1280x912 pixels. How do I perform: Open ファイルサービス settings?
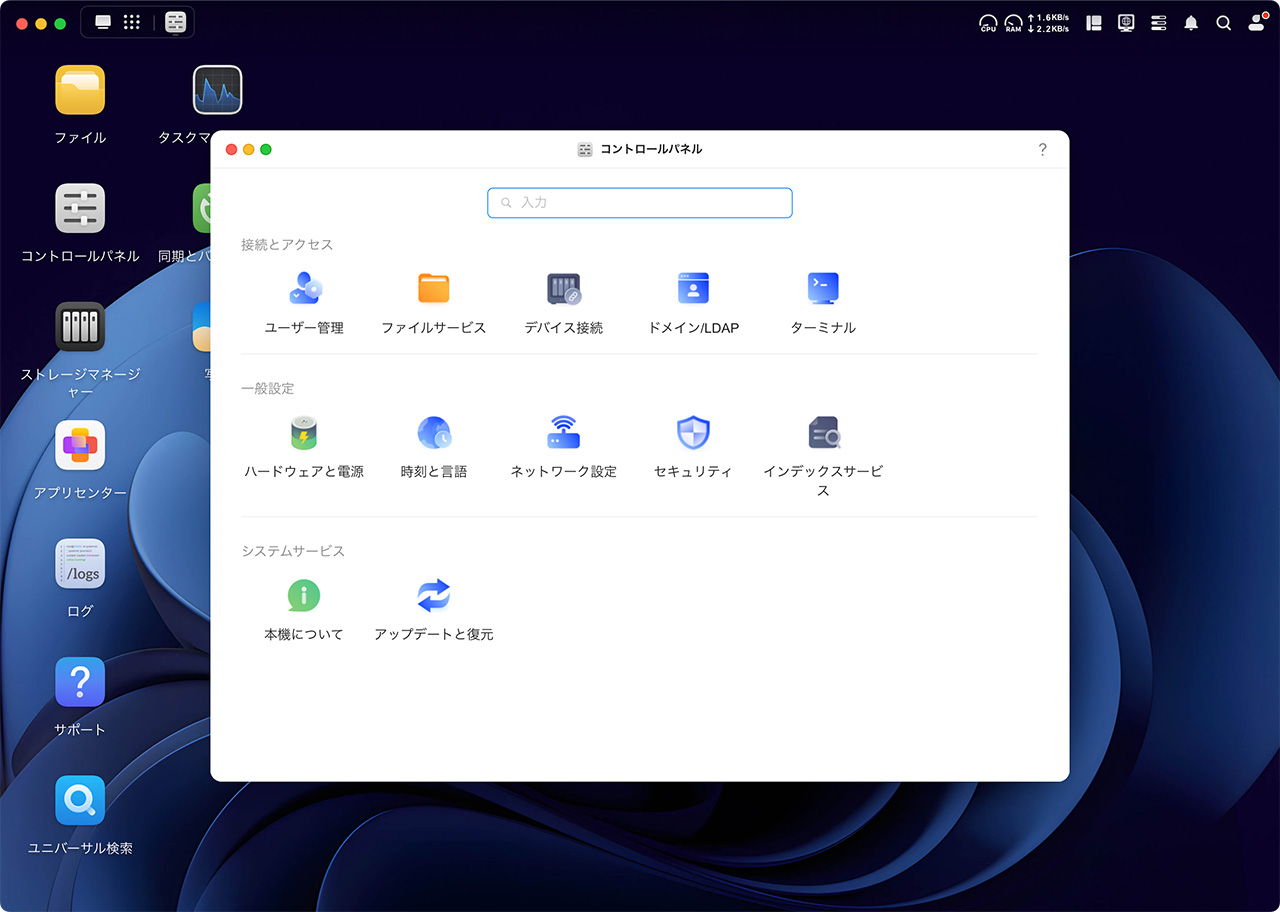click(433, 300)
